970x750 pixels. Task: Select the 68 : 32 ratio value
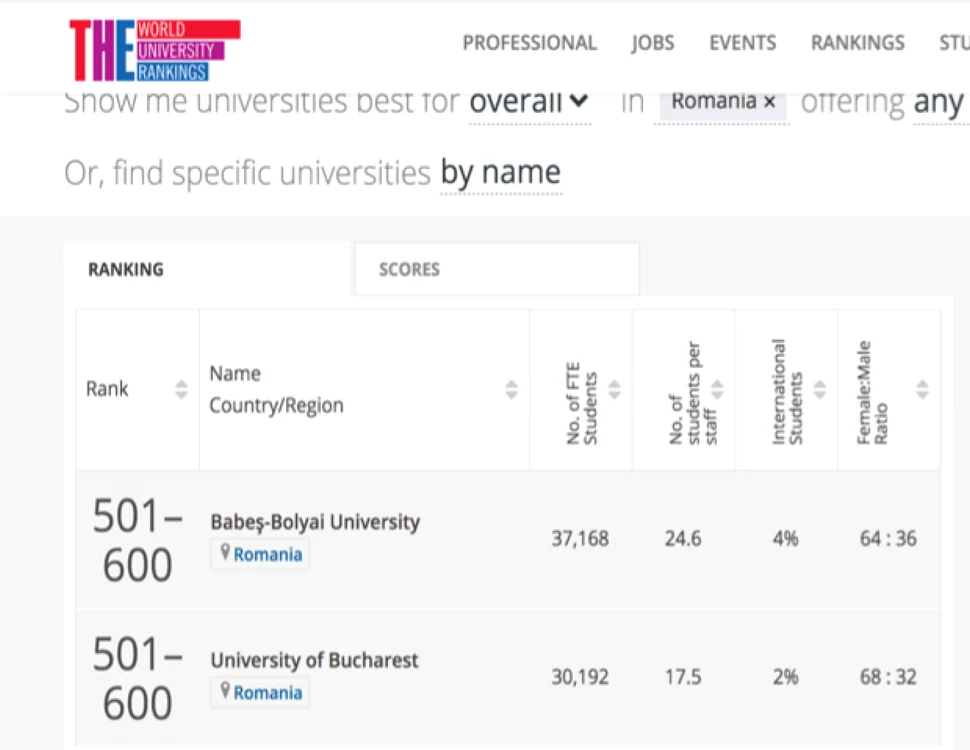[x=888, y=677]
